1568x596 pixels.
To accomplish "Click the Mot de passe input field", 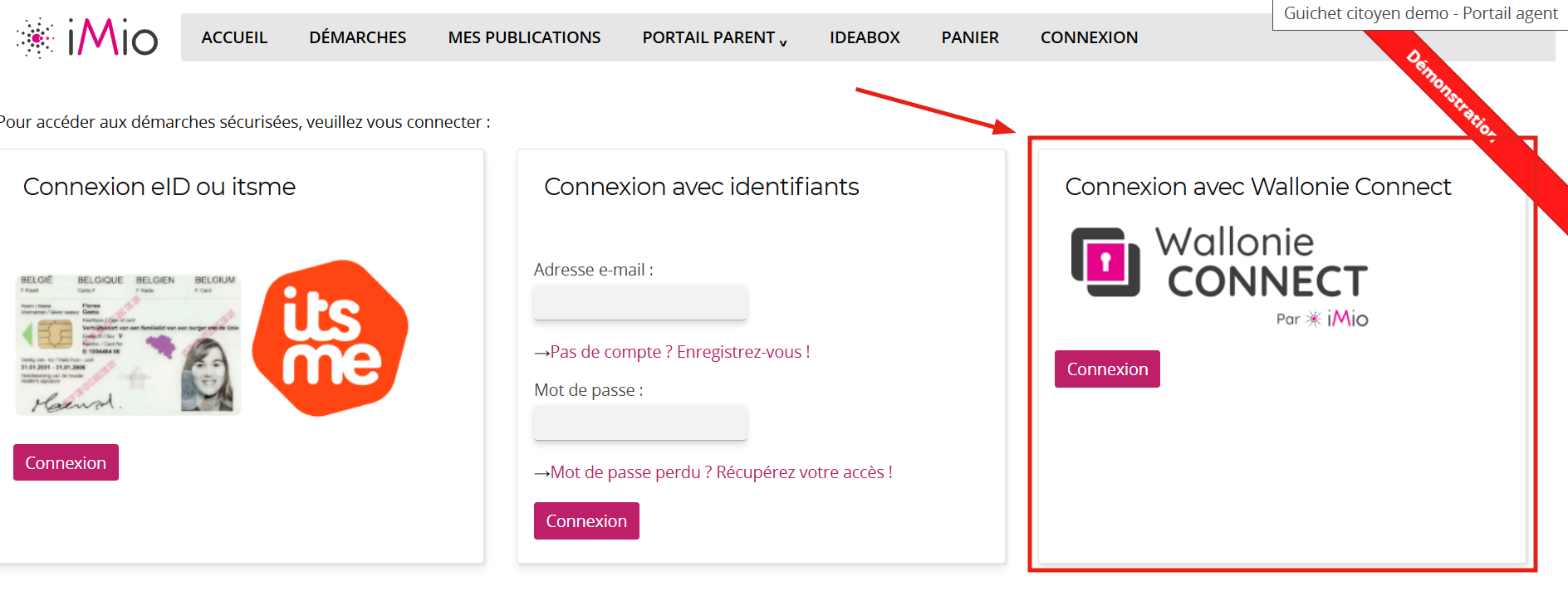I will point(639,423).
